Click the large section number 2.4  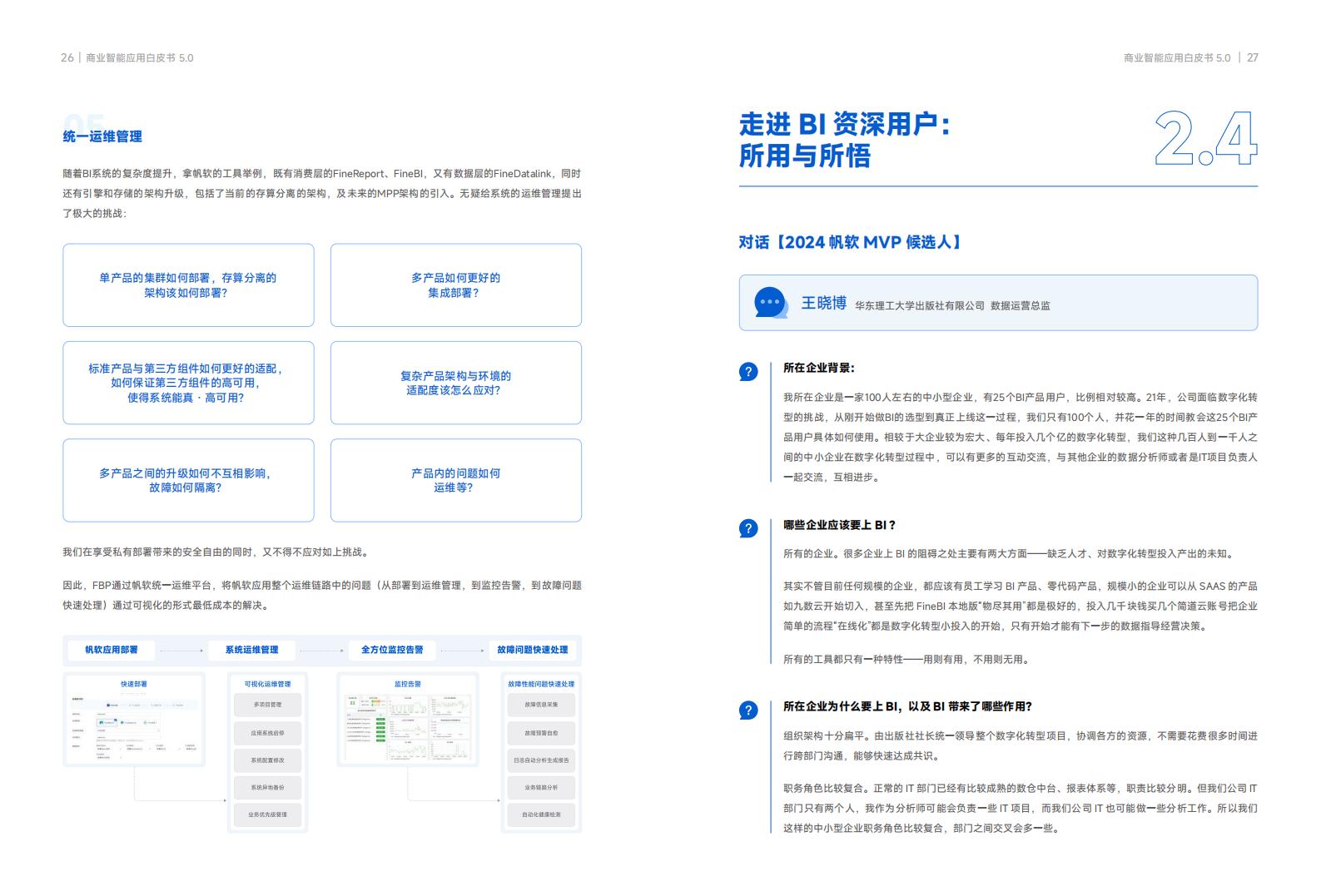click(1205, 138)
